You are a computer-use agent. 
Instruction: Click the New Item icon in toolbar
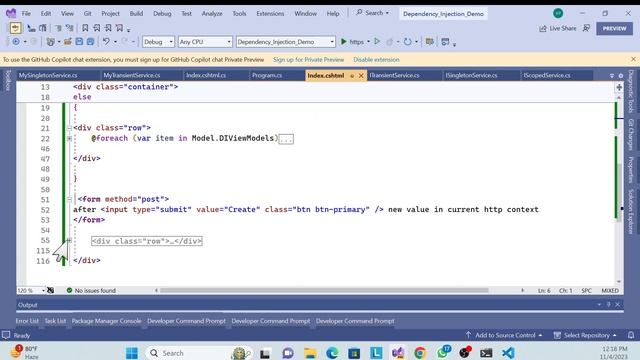click(x=51, y=42)
